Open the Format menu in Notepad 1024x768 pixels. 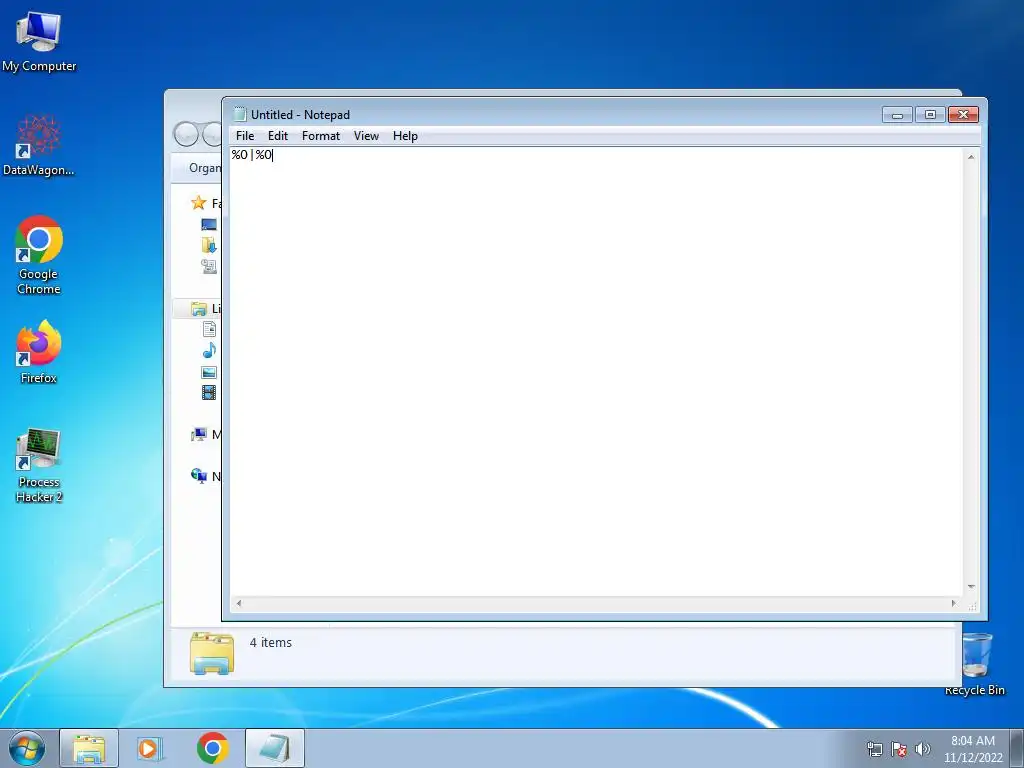[x=321, y=136]
